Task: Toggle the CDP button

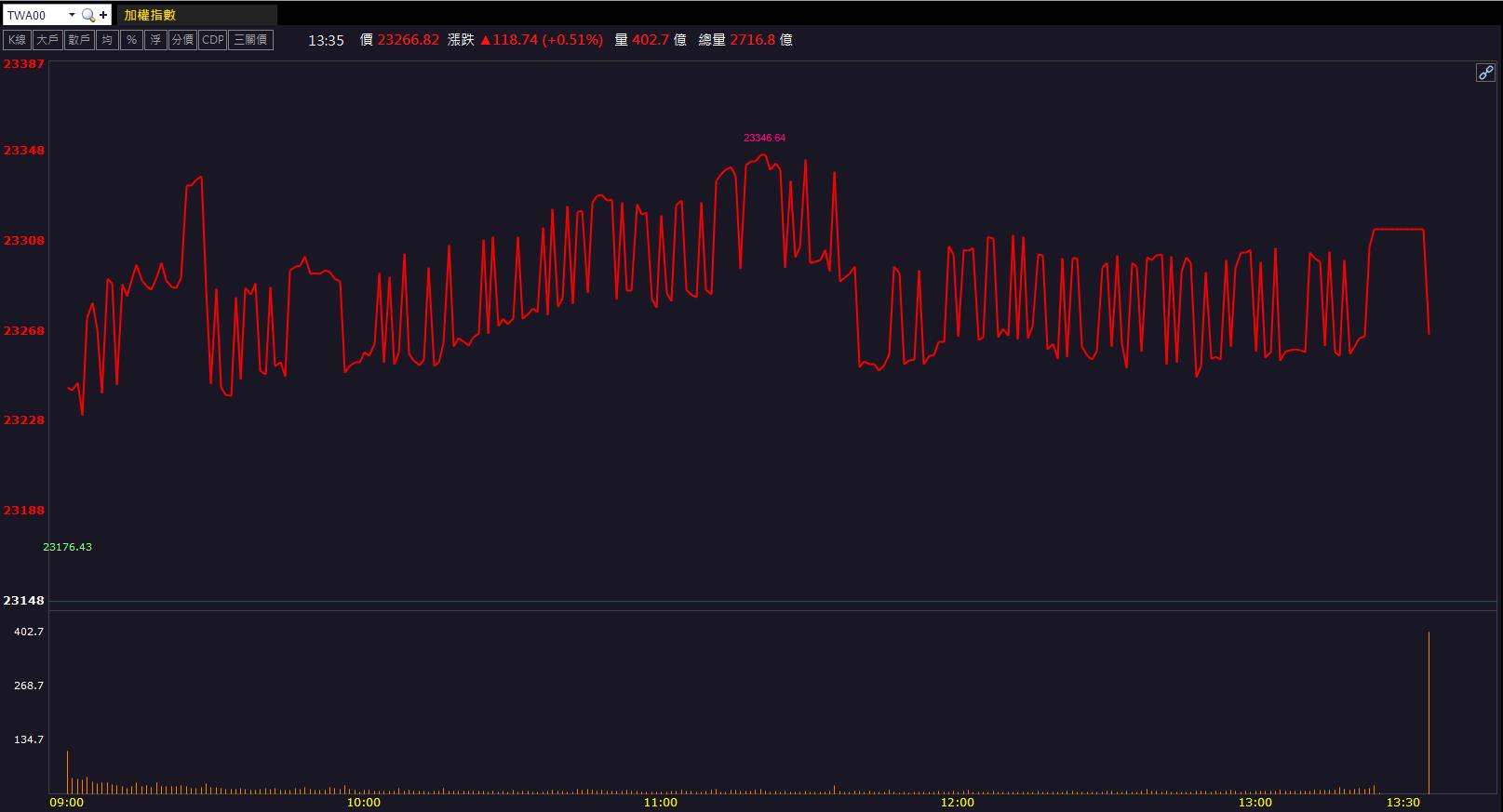Action: coord(212,40)
